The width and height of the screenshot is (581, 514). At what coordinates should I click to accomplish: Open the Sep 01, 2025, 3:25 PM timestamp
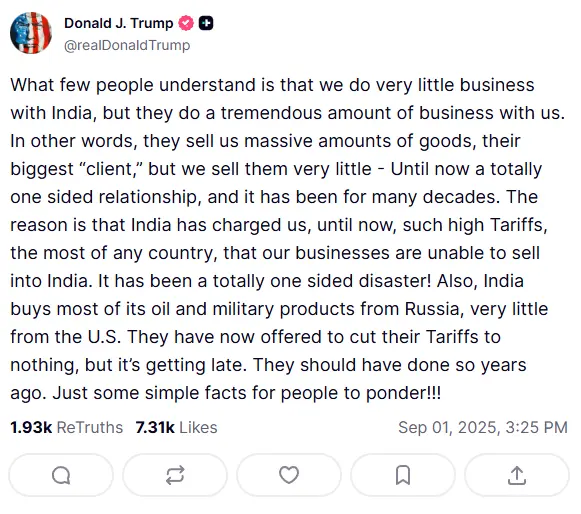pos(483,427)
